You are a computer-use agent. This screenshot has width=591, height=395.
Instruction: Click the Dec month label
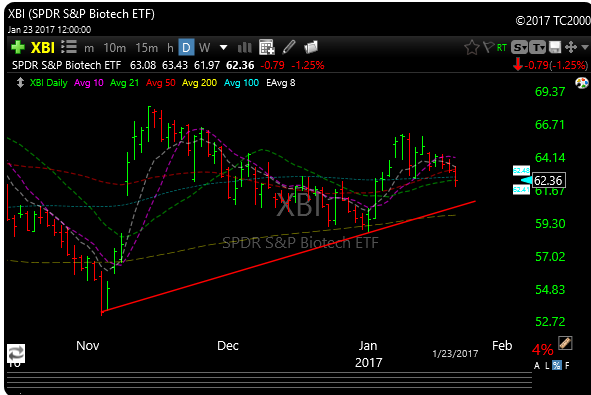pyautogui.click(x=228, y=346)
